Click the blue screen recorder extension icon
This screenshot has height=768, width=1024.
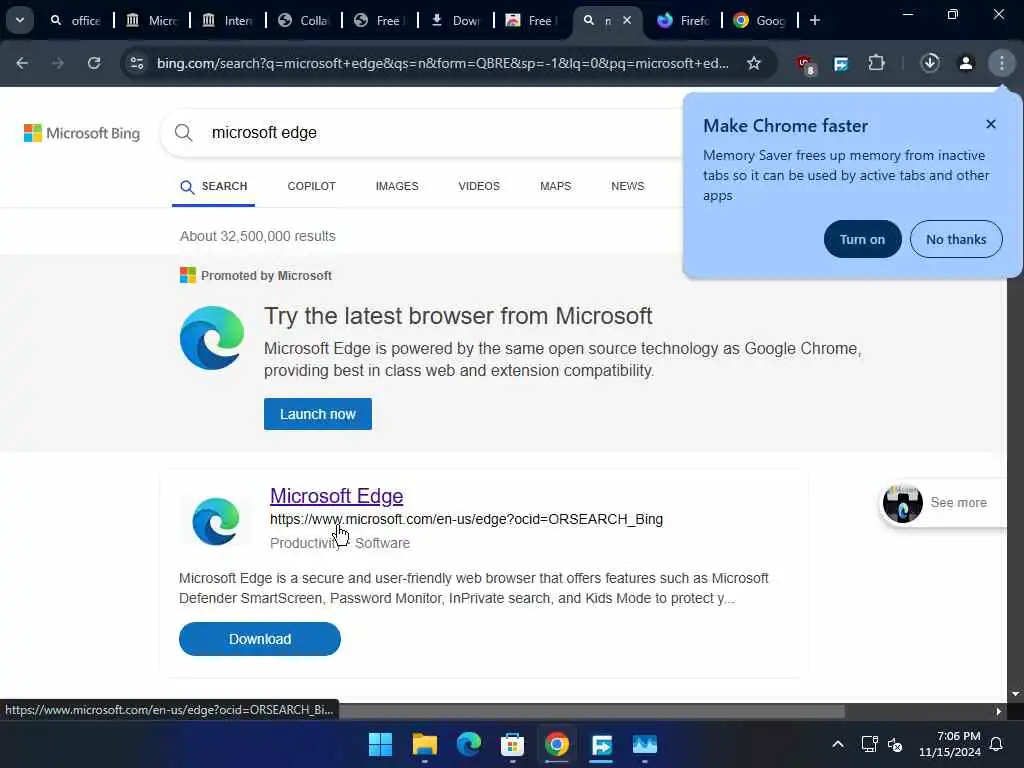coord(841,63)
